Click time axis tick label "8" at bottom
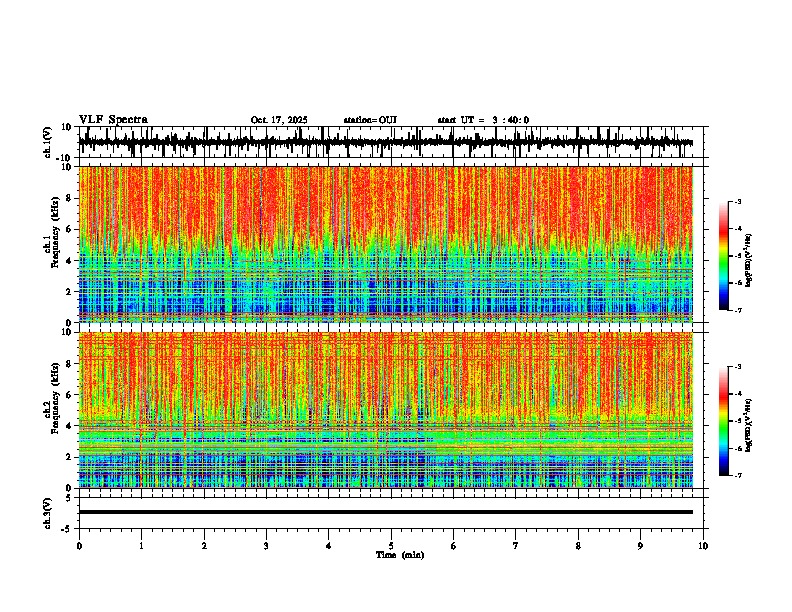This screenshot has height=612, width=792. (578, 546)
